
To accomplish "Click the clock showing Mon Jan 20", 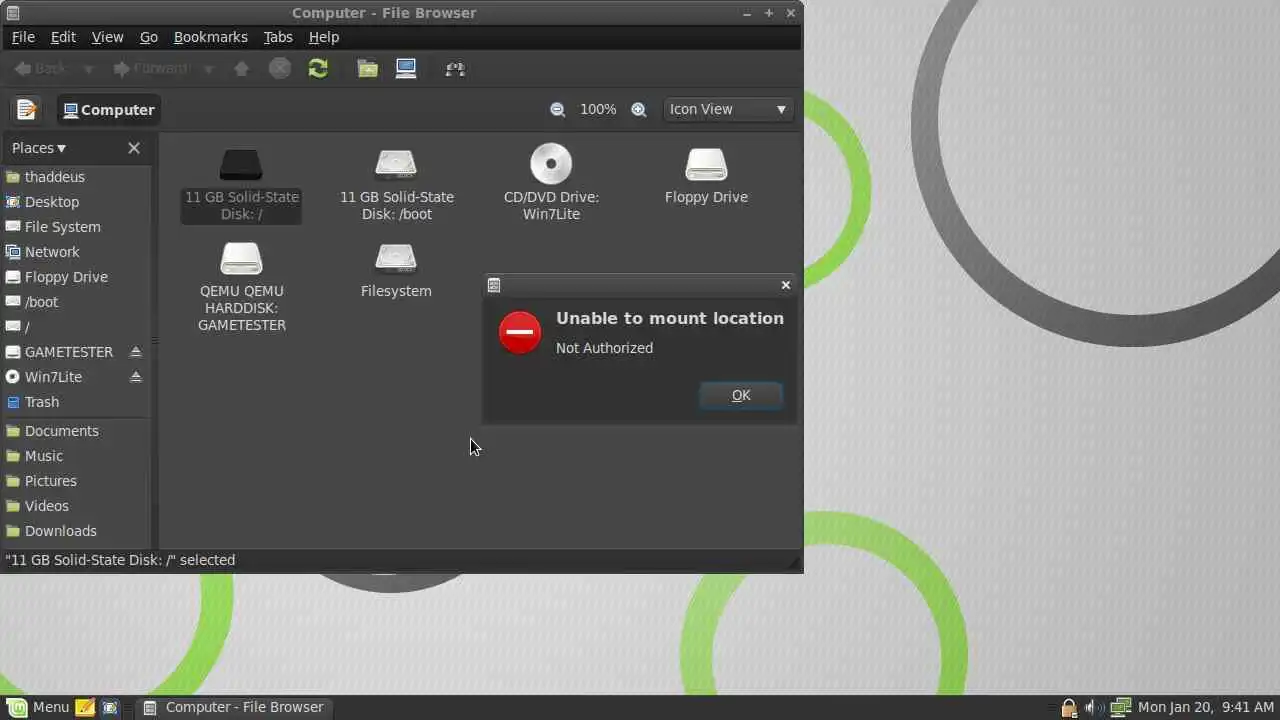I will (1206, 707).
